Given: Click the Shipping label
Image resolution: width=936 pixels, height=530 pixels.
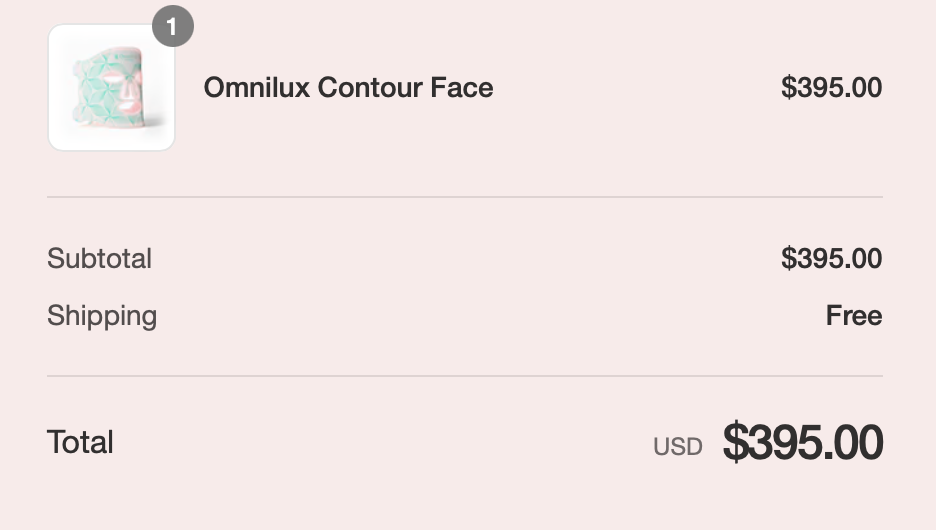Looking at the screenshot, I should 102,316.
